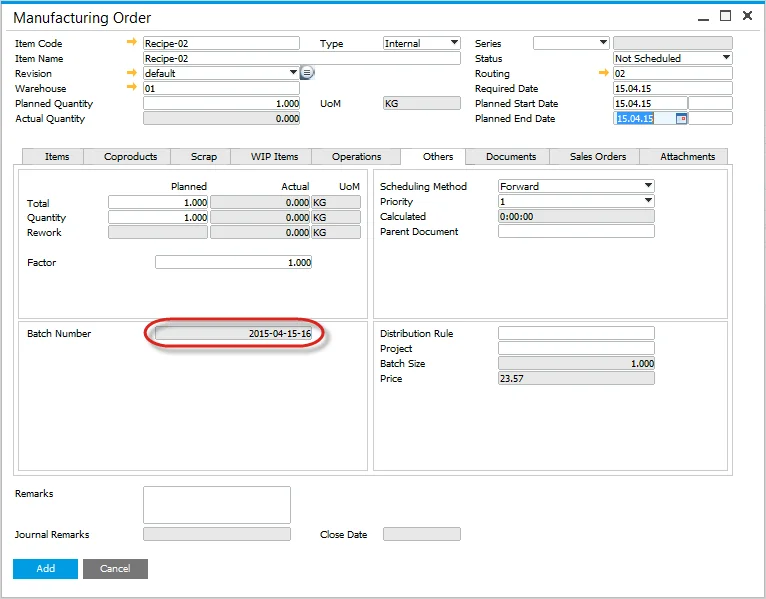766x599 pixels.
Task: Open the calendar picker in Planned End Date
Action: coord(681,118)
